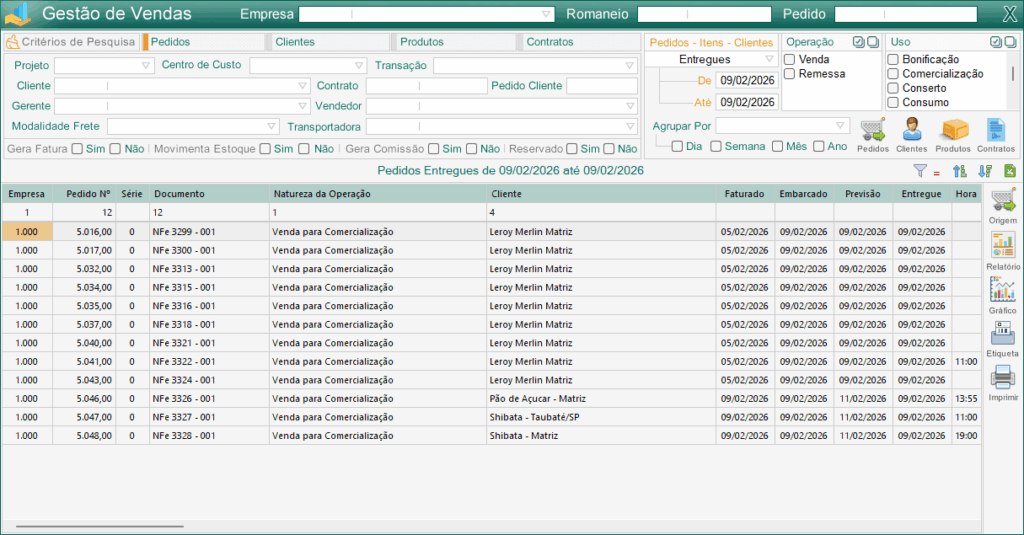Switch to the Produtos tab
This screenshot has height=535, width=1024.
pos(421,42)
